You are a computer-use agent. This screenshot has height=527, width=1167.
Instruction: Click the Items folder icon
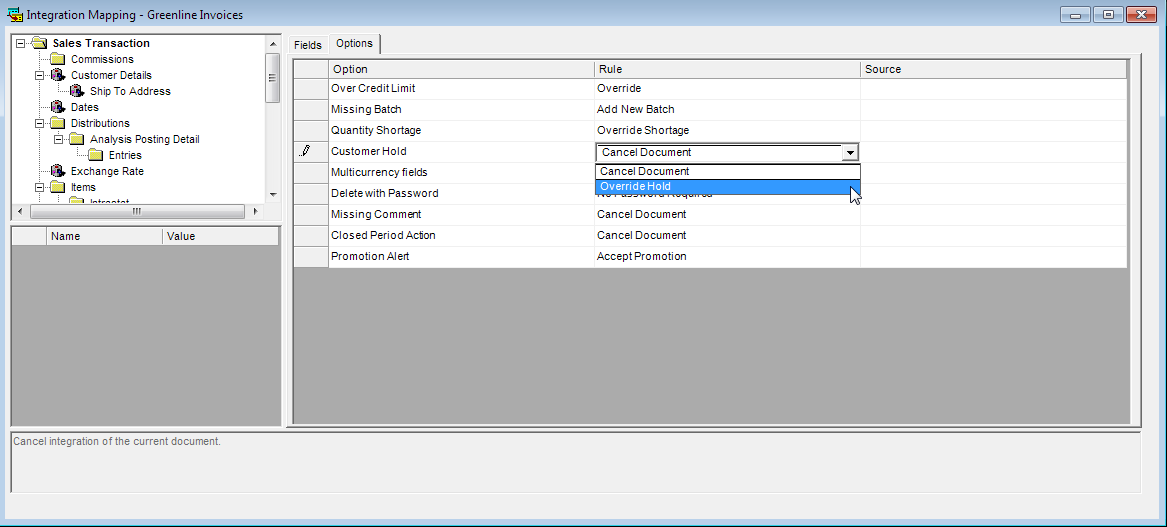(x=57, y=188)
